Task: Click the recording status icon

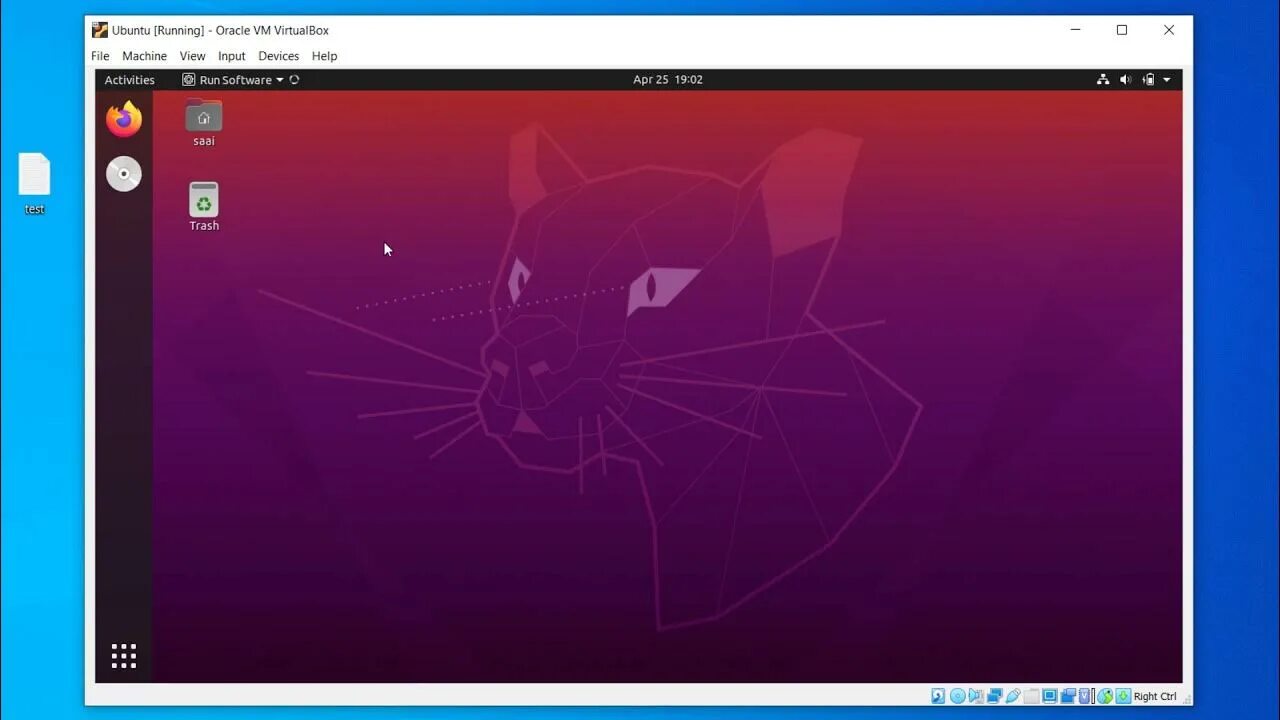Action: point(1069,696)
